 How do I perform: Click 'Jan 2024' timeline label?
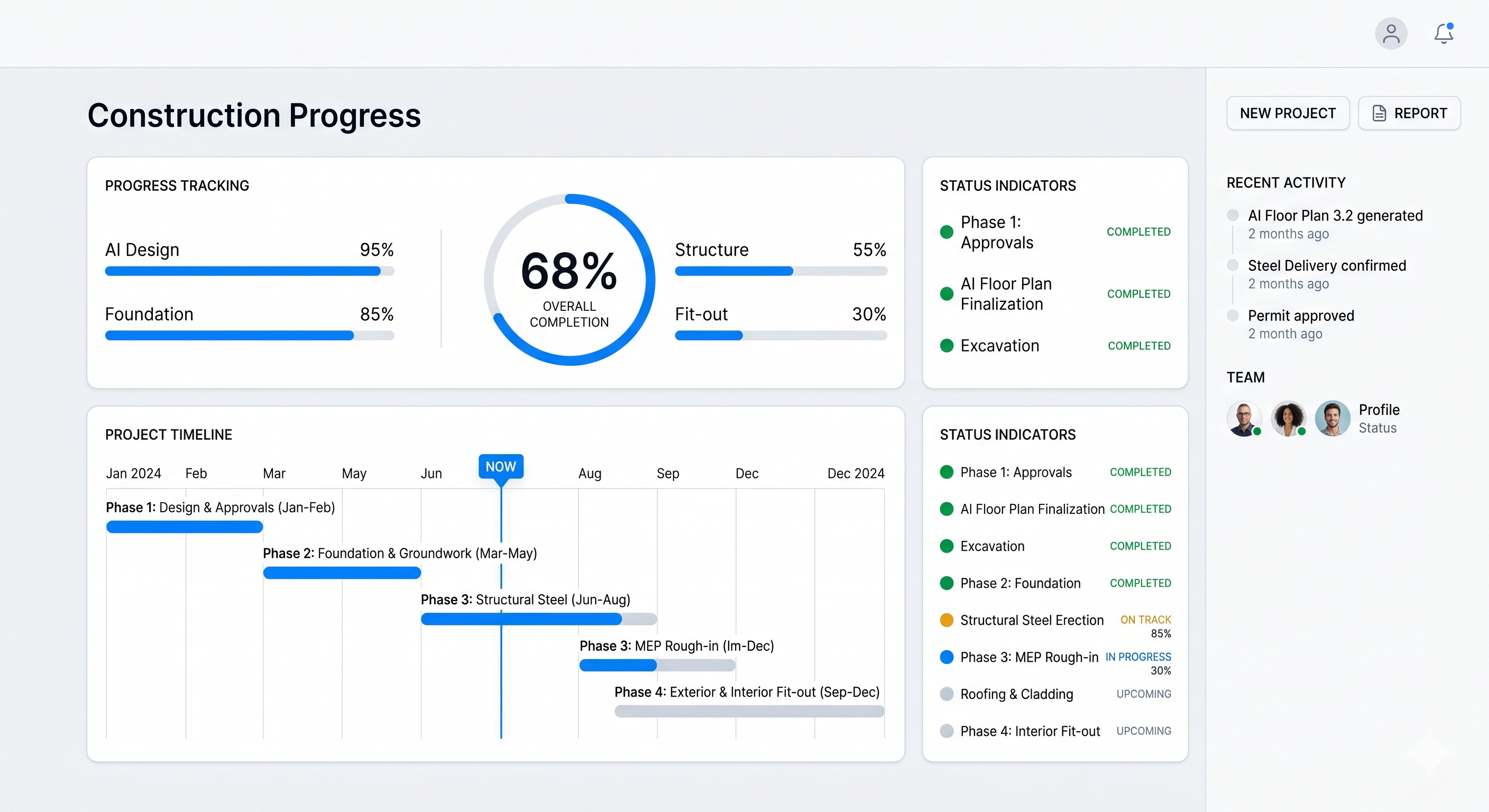pyautogui.click(x=134, y=473)
